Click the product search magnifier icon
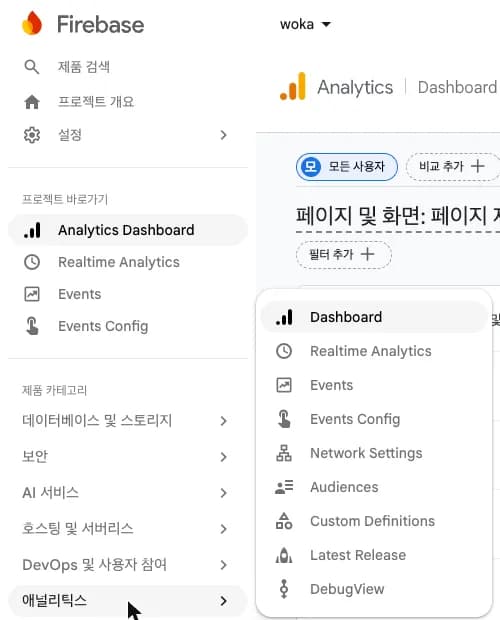The image size is (500, 620). [x=32, y=67]
